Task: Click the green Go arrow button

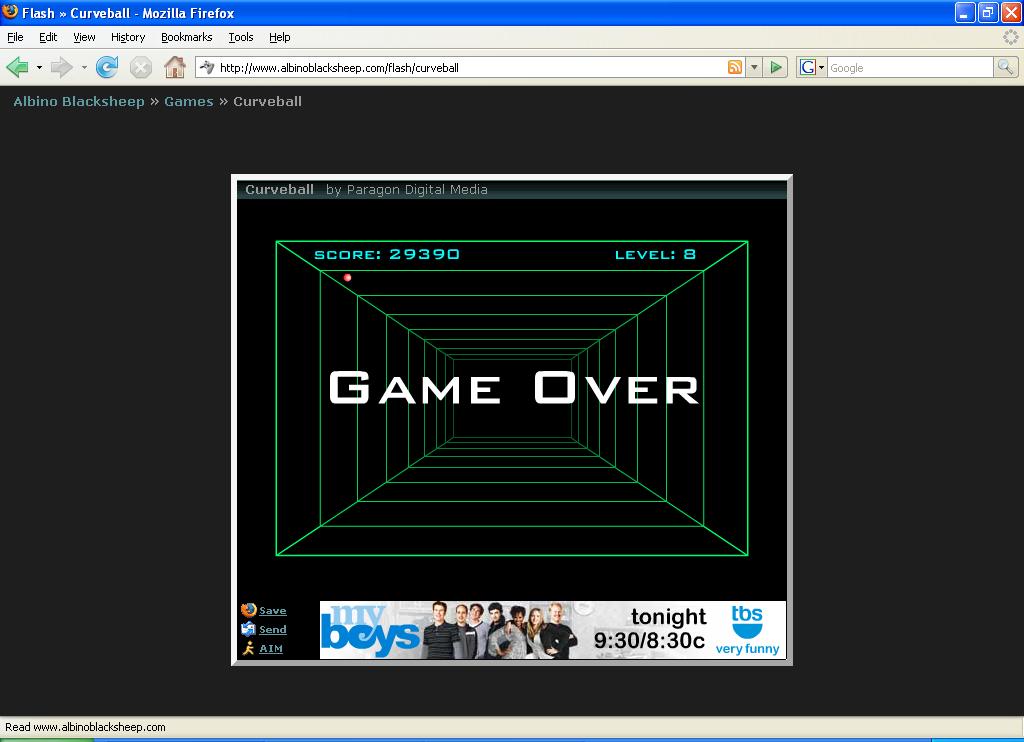Action: [776, 67]
